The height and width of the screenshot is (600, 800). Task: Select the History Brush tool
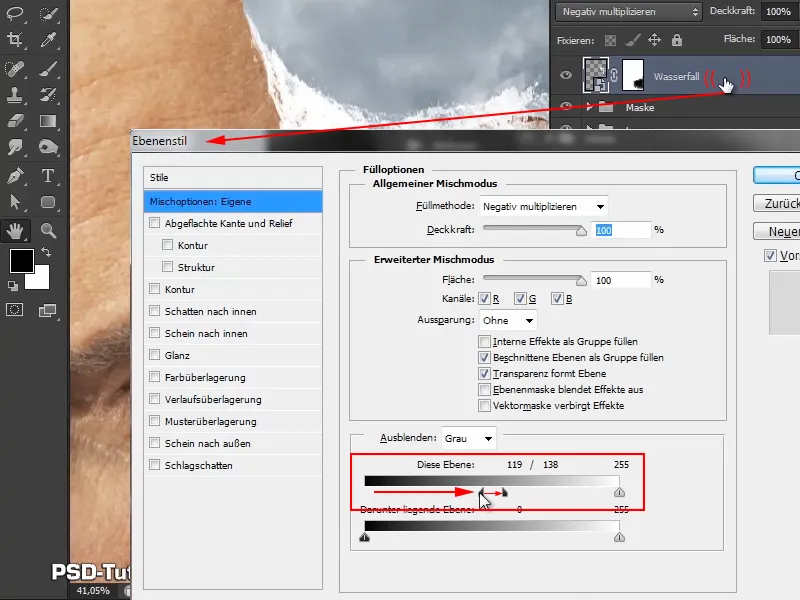(48, 94)
